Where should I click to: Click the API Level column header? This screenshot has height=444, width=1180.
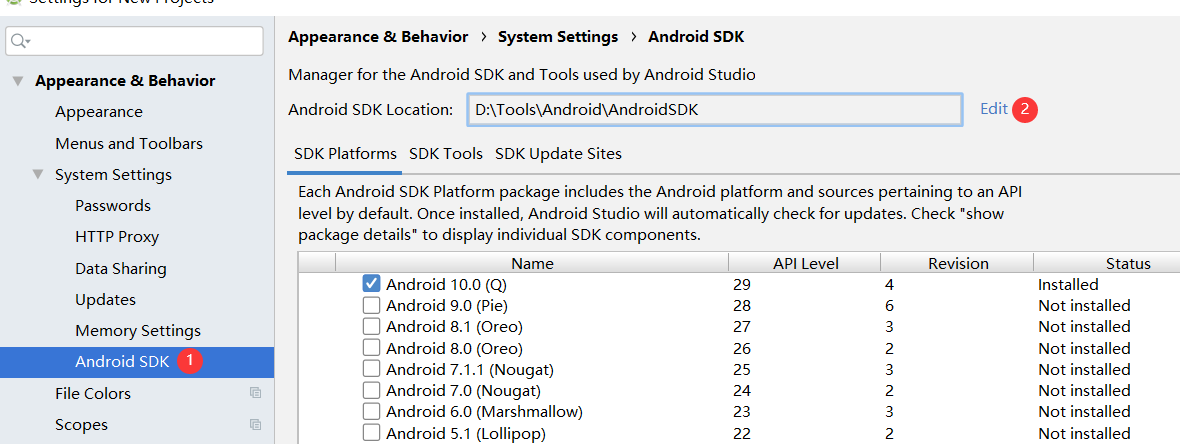(805, 263)
